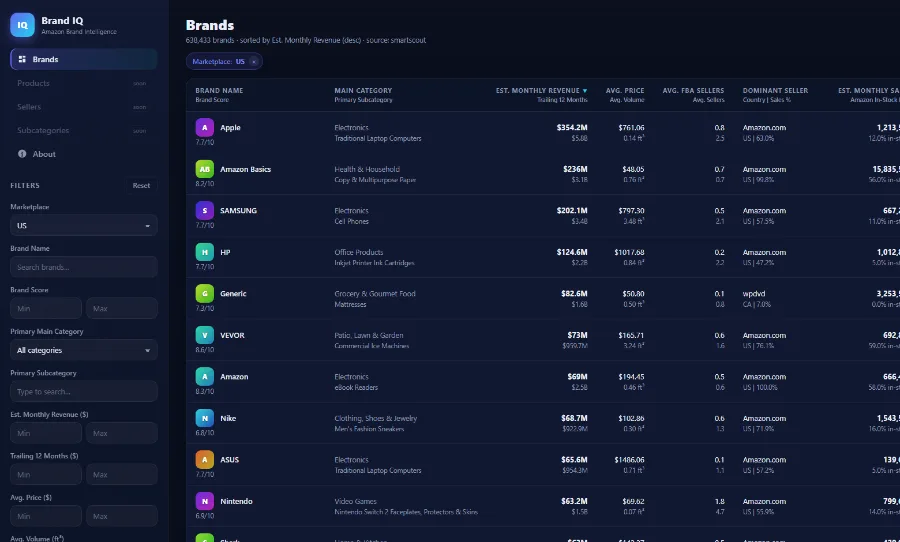Click the Brand Score Max field
900x542 pixels.
tap(122, 308)
